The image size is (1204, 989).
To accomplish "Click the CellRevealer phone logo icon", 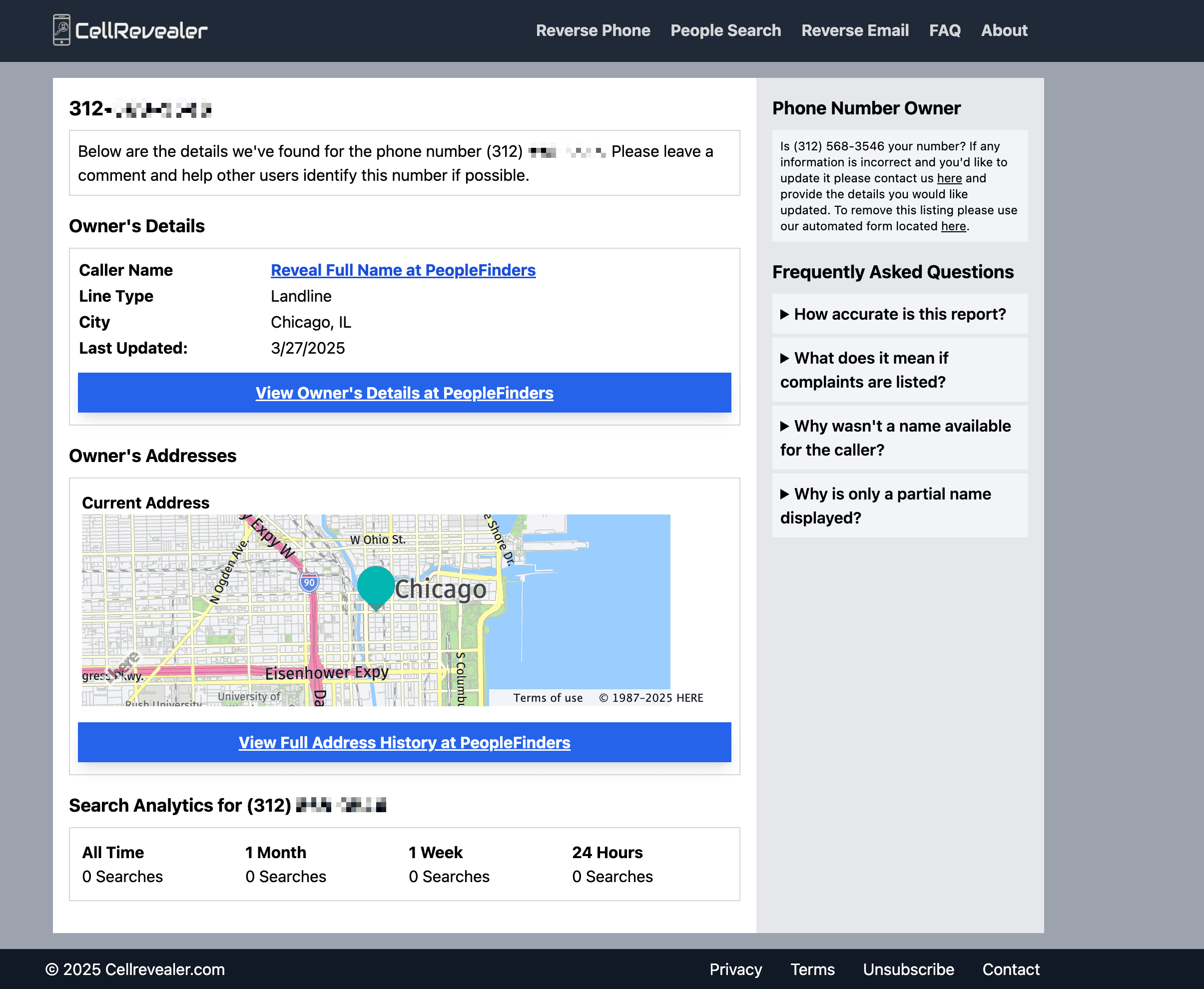I will 61,29.
